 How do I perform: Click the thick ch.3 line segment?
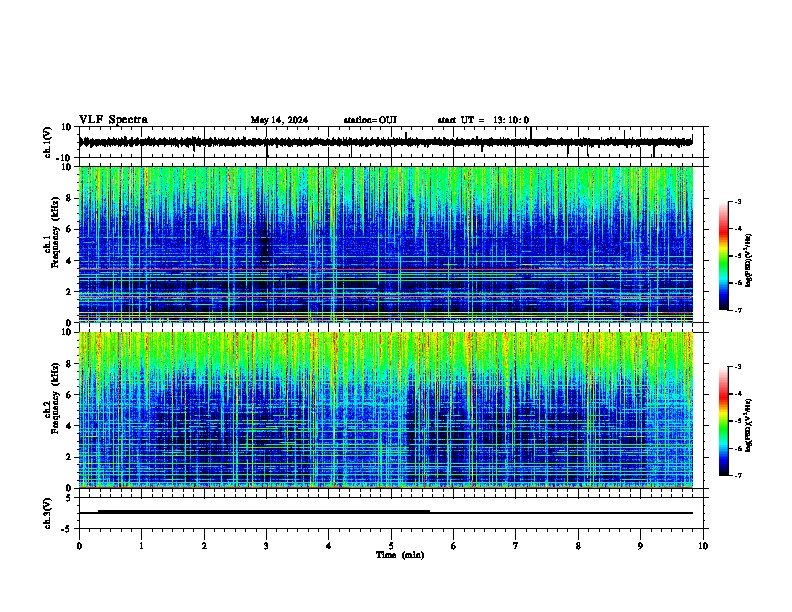(264, 512)
